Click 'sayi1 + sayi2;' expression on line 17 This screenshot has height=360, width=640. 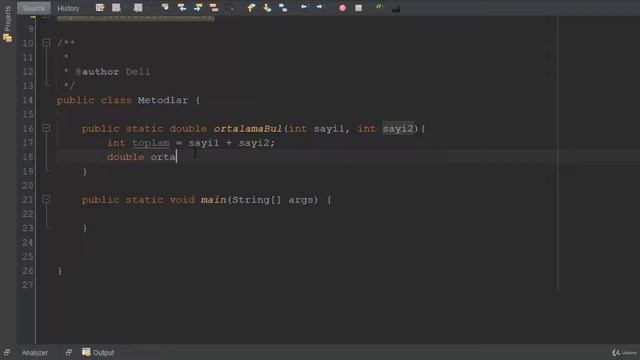[232, 143]
